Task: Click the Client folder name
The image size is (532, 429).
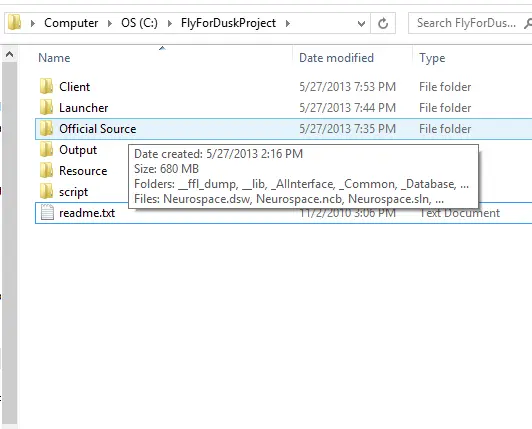Action: [75, 87]
